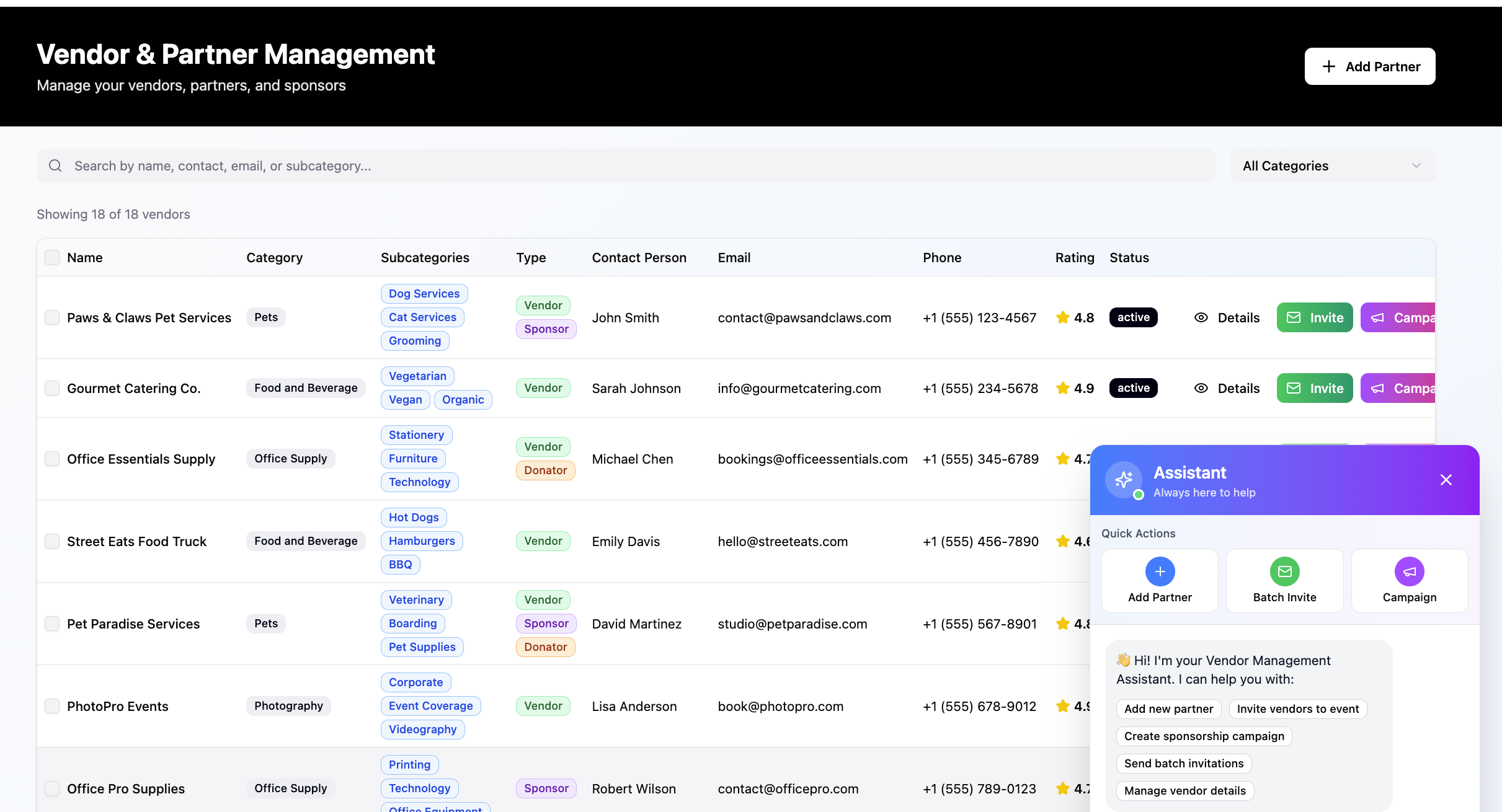The width and height of the screenshot is (1502, 812).
Task: Check the Street Eats Food Truck row
Action: tap(52, 541)
